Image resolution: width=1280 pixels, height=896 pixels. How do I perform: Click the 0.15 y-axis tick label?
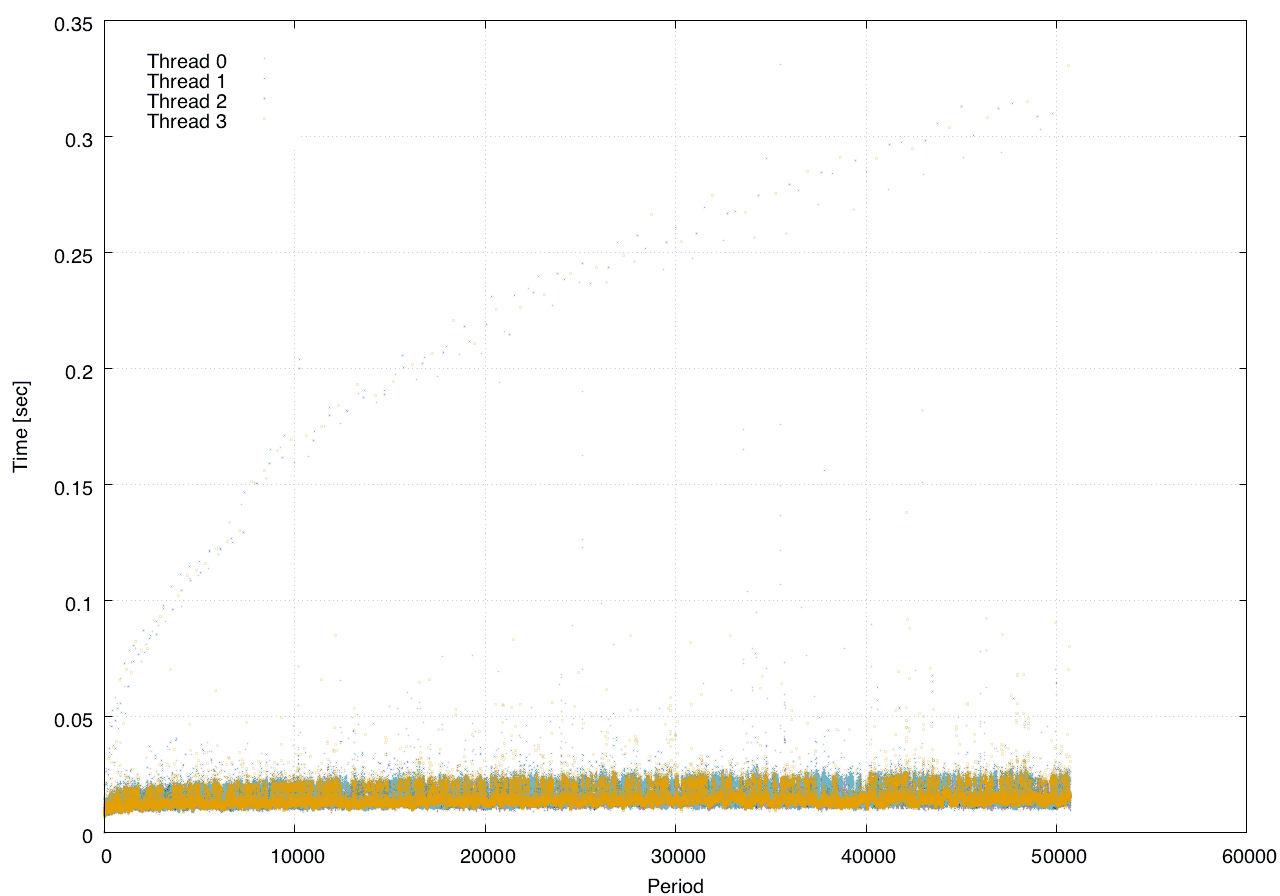click(x=72, y=486)
